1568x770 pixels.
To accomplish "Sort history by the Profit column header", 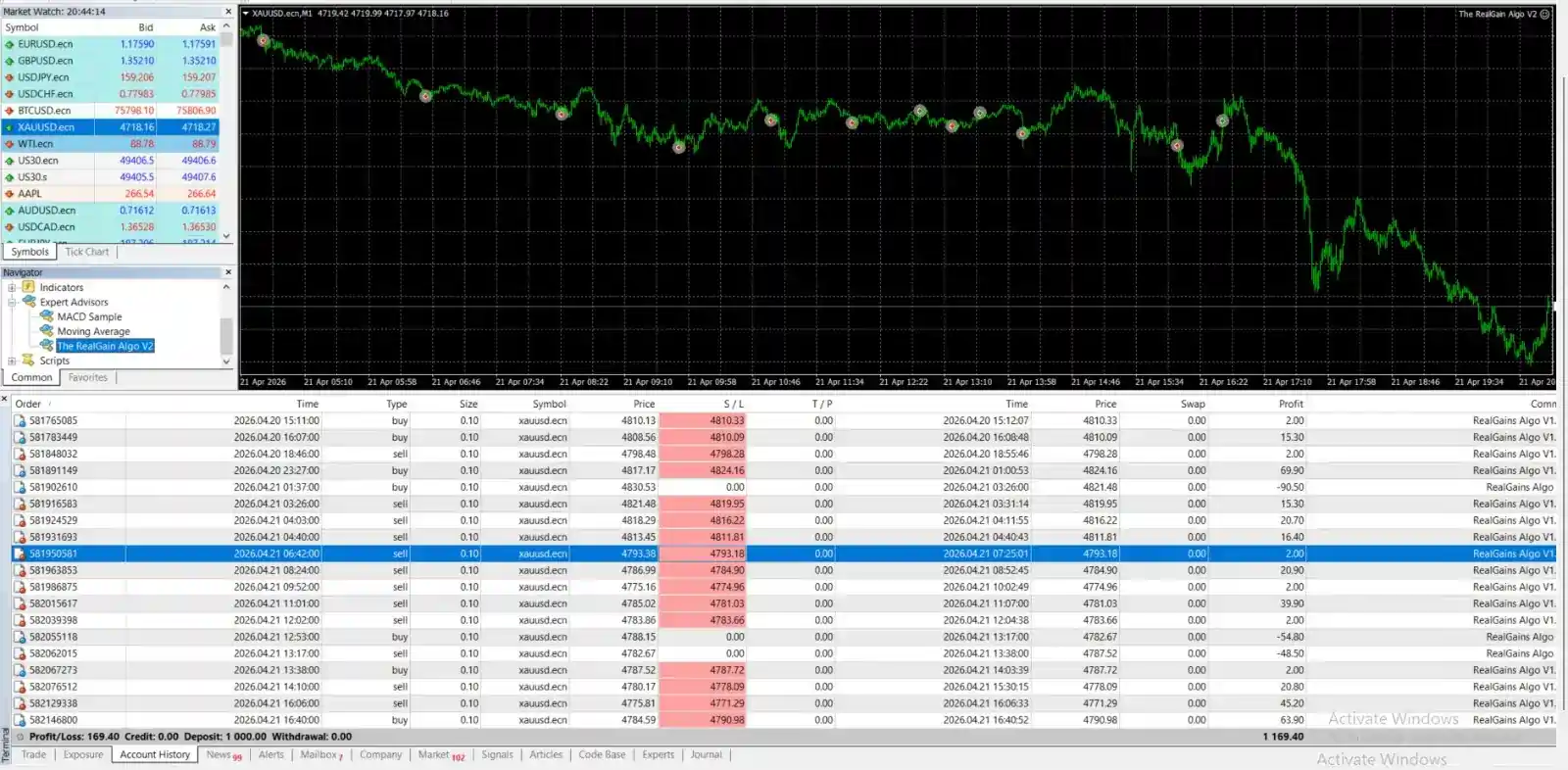I will point(1291,404).
